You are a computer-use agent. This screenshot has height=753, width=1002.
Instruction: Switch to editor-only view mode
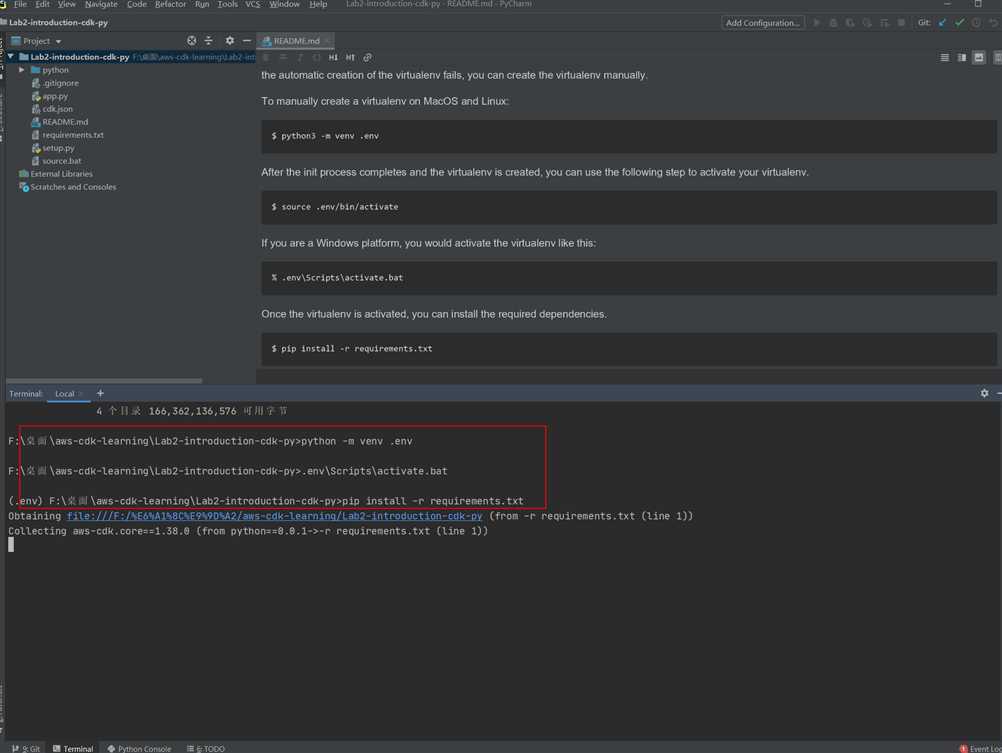(944, 58)
